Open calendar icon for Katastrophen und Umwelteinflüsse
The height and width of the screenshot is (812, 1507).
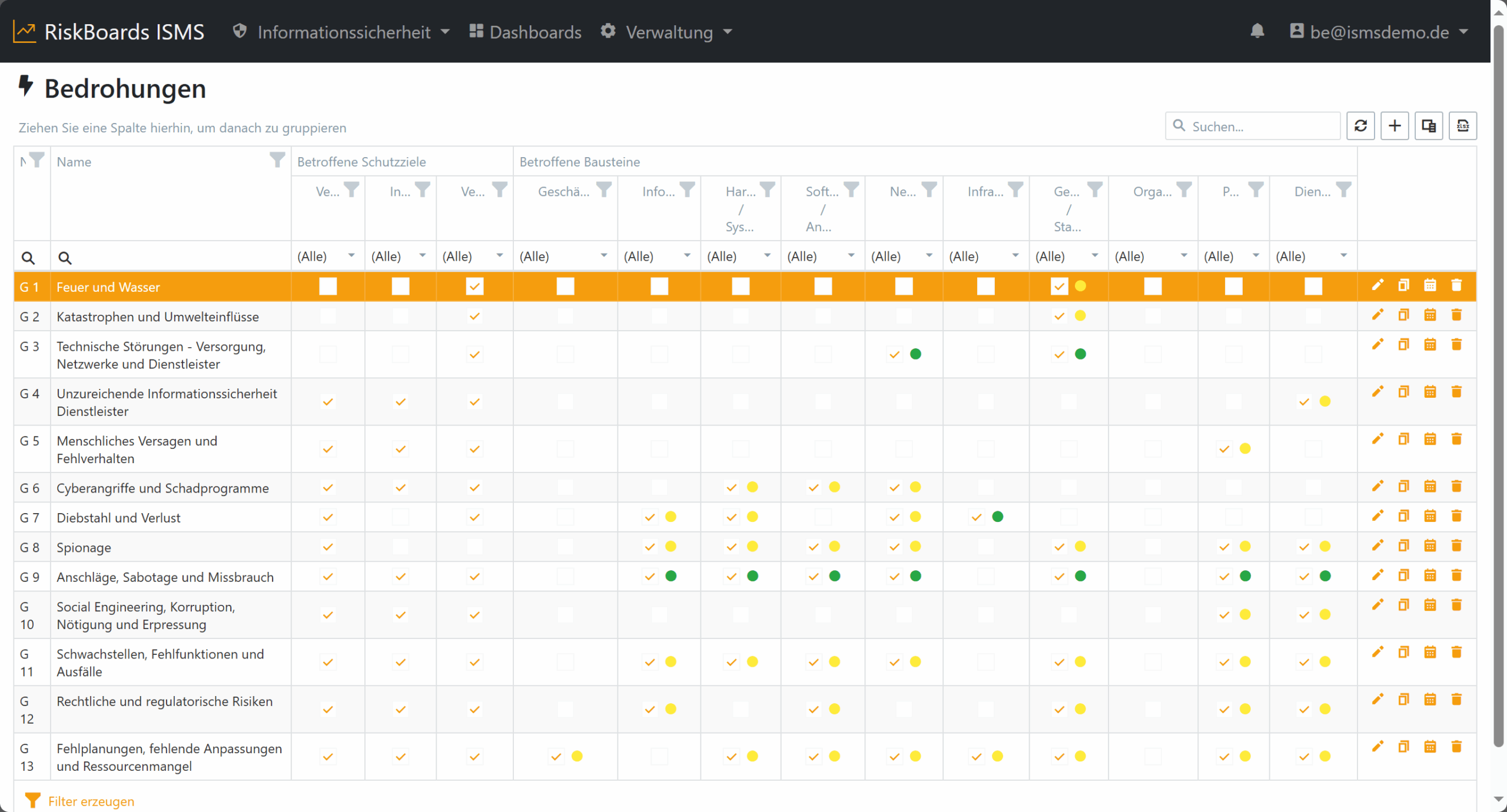click(1430, 315)
